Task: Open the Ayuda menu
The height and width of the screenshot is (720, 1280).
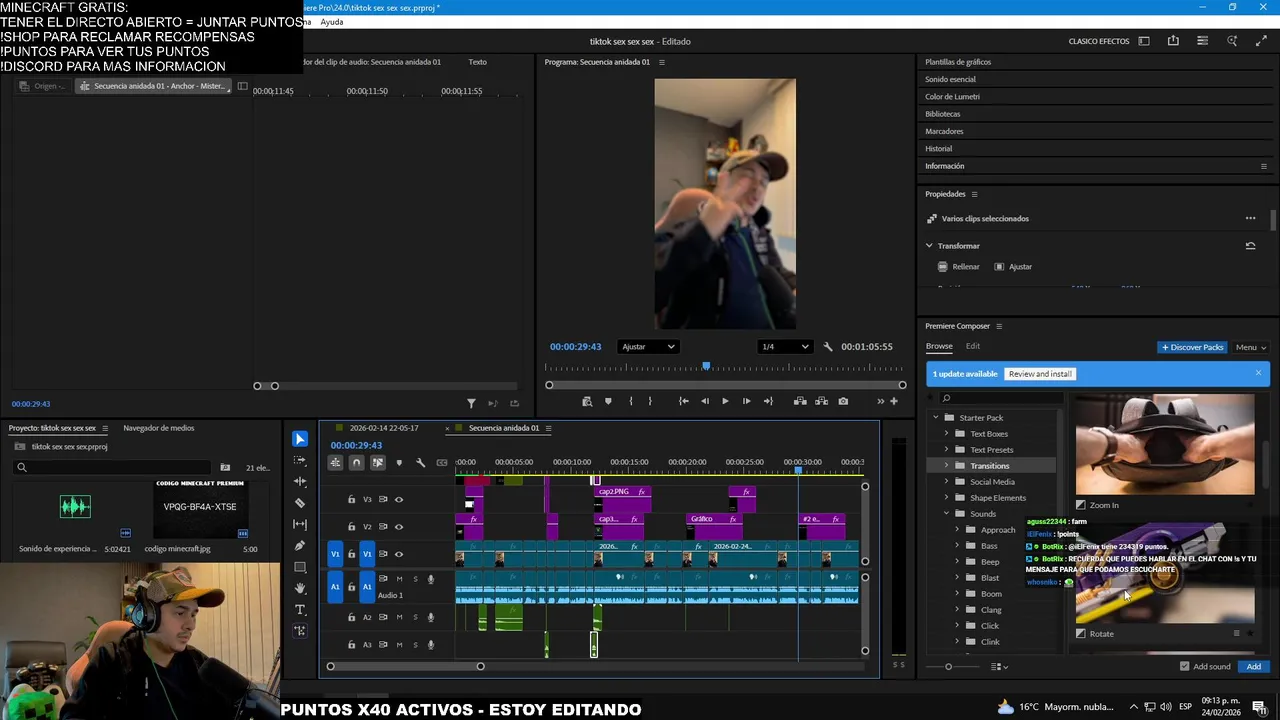Action: pyautogui.click(x=332, y=22)
